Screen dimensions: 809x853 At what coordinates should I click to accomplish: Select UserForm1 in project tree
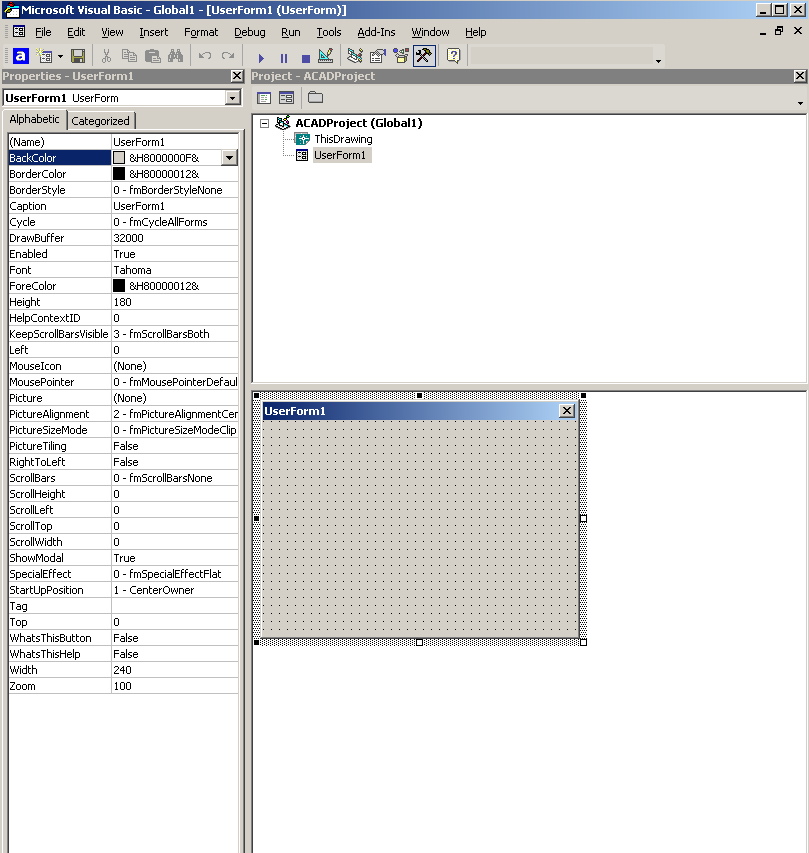point(340,155)
